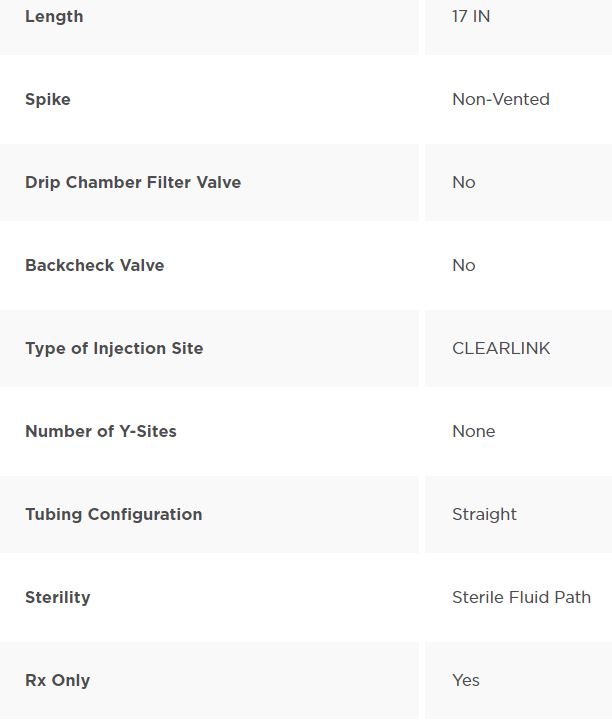
Task: Click the Rx Only label
Action: click(57, 681)
